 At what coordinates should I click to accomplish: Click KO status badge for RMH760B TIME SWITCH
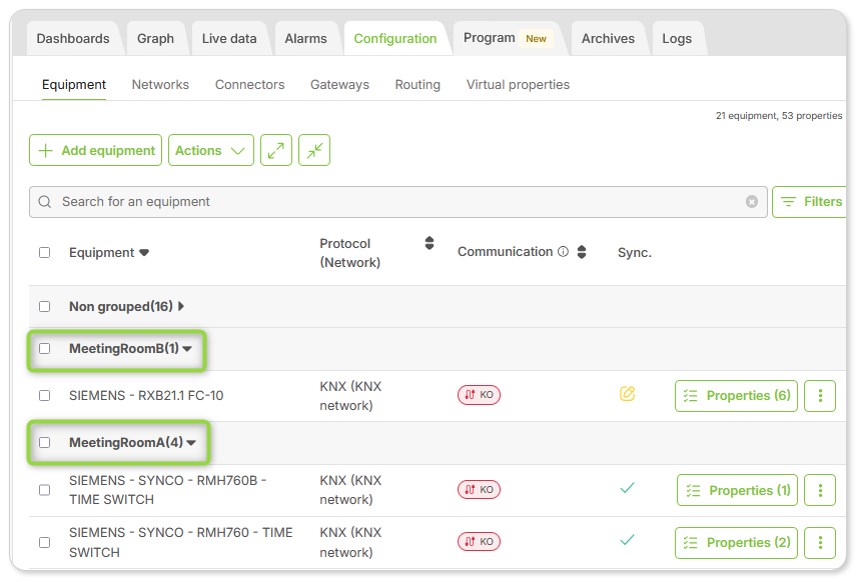(x=479, y=490)
